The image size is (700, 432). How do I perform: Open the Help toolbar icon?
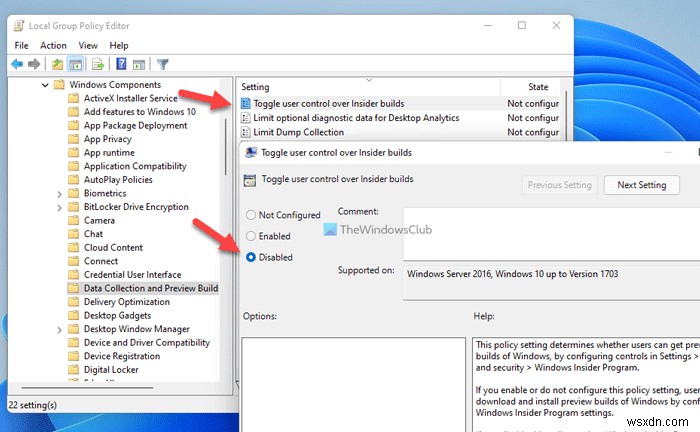121,64
